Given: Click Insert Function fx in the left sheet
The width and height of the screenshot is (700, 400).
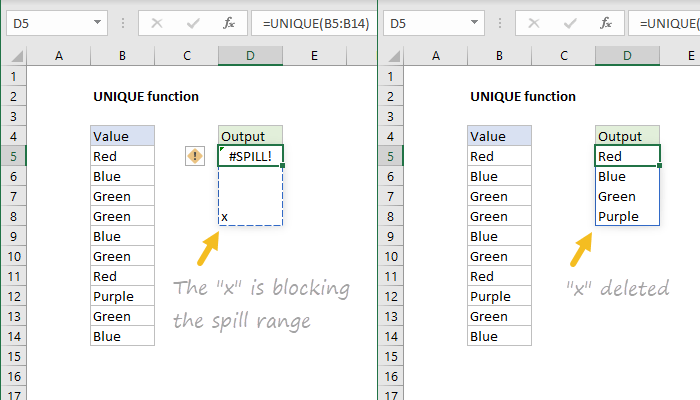Looking at the screenshot, I should pos(229,21).
